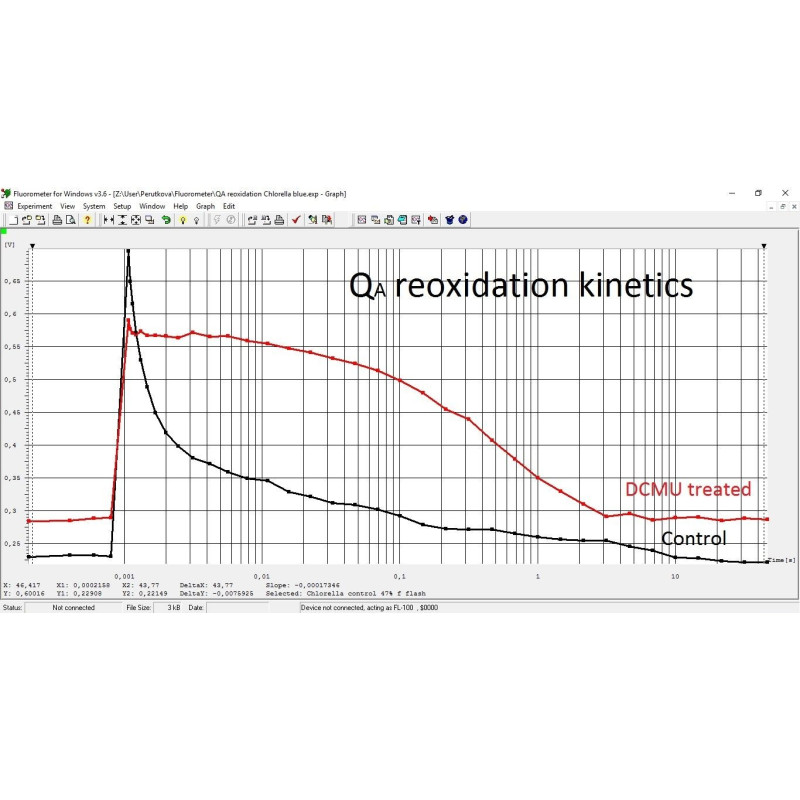Click the blue globe device icon
The image size is (800, 800).
pos(462,223)
